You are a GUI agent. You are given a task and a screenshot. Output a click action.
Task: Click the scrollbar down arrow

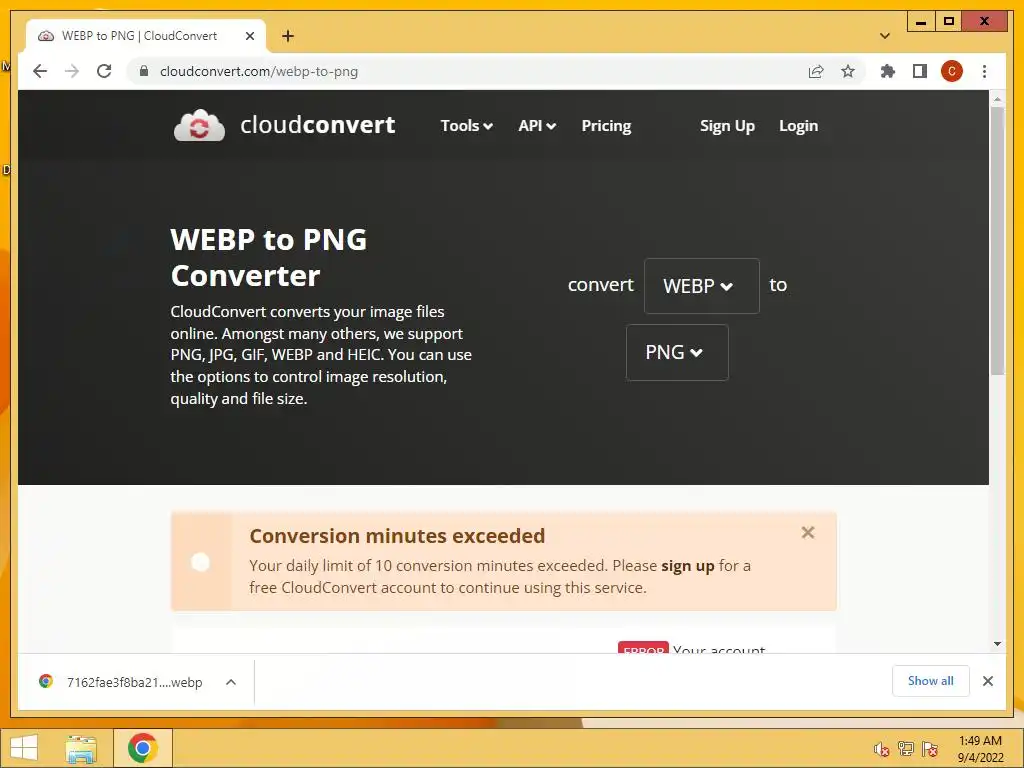coord(997,644)
